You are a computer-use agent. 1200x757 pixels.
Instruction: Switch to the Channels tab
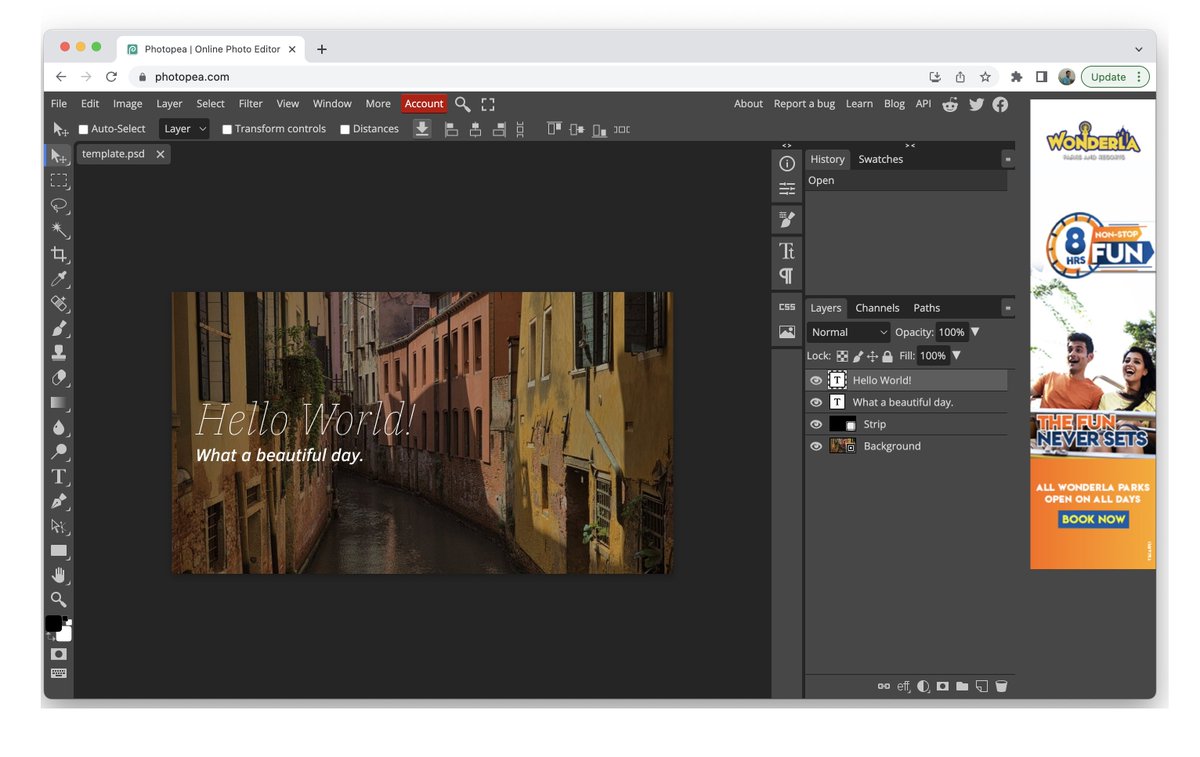(877, 308)
